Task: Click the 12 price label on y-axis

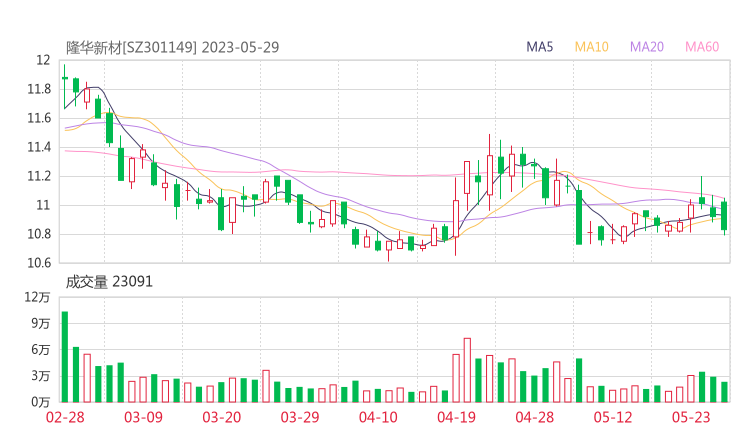Action: 43,61
